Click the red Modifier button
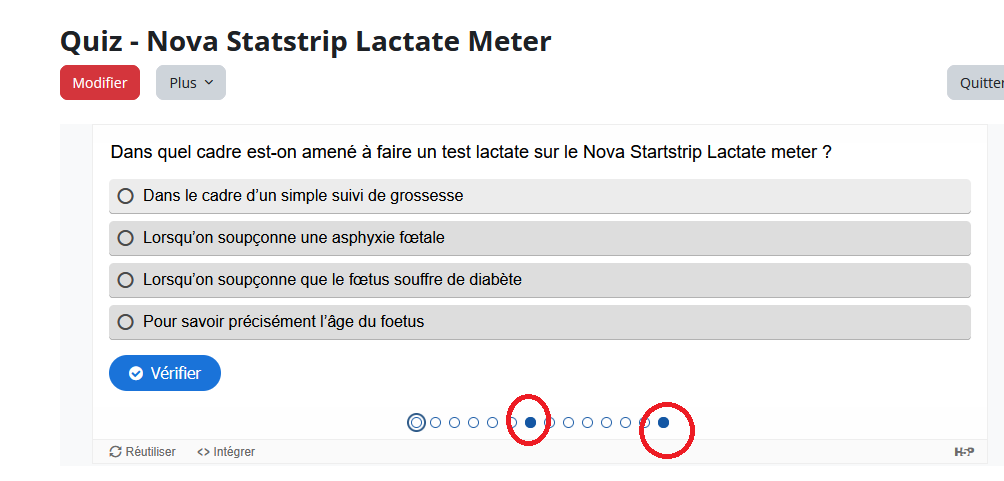The height and width of the screenshot is (481, 1004). (x=100, y=83)
